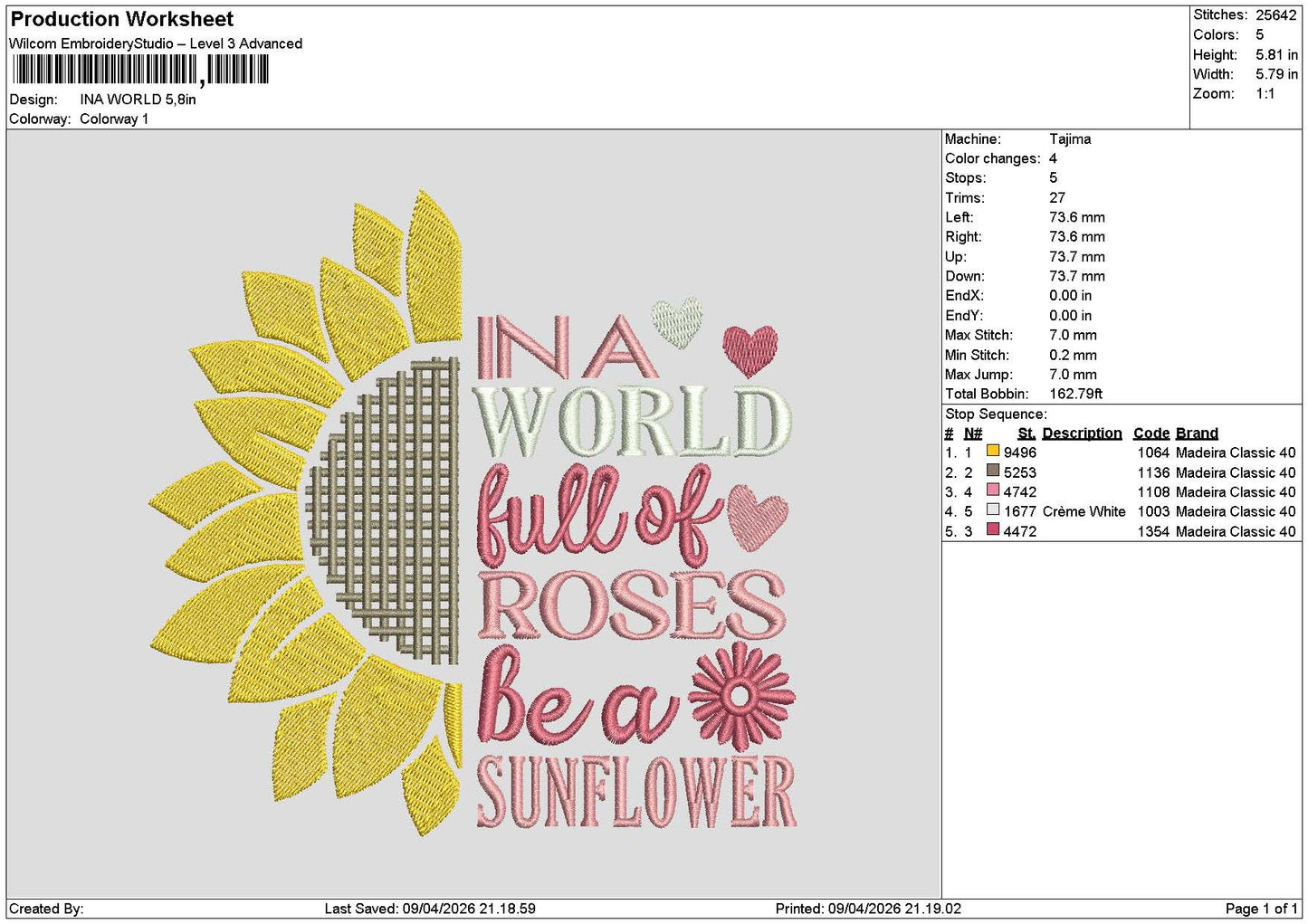1308x924 pixels.
Task: Click the Max Stitch value 7.0 mm
Action: (x=1073, y=335)
